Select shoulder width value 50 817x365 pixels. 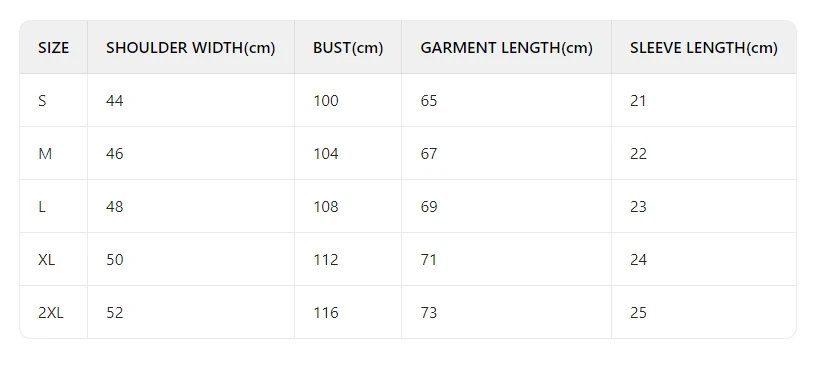115,259
